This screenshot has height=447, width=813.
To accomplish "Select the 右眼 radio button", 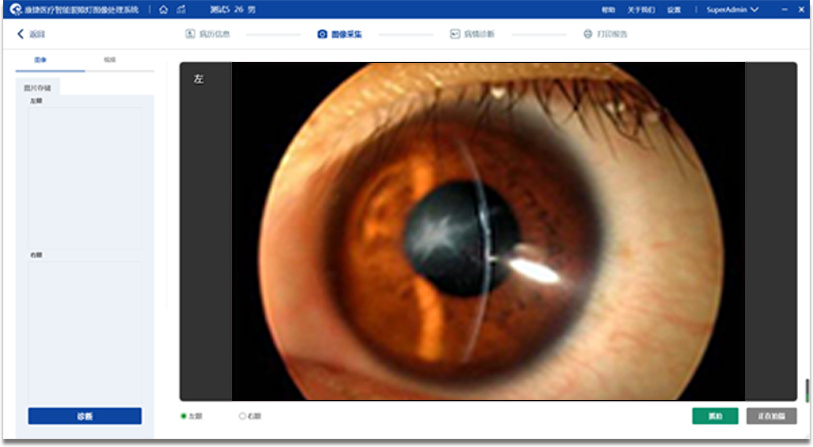I will pos(242,416).
